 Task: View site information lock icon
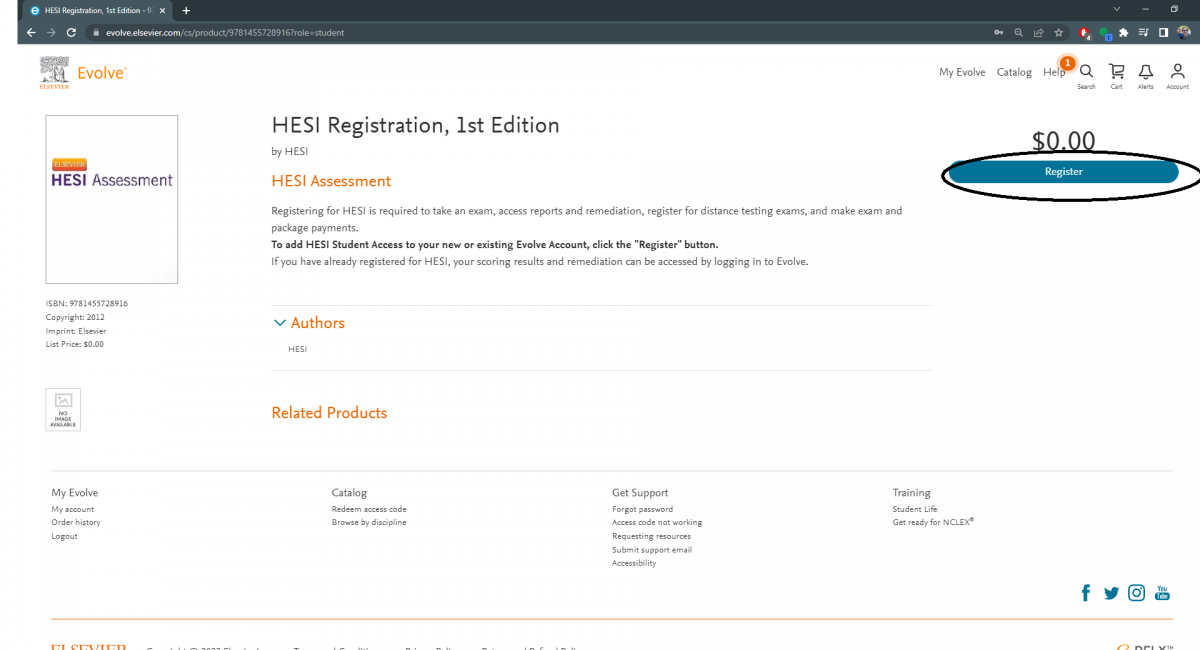pyautogui.click(x=96, y=32)
